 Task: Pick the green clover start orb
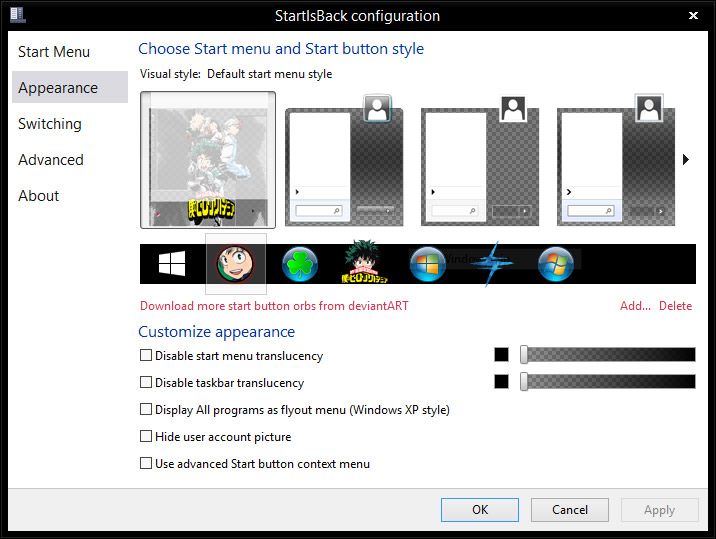[300, 264]
